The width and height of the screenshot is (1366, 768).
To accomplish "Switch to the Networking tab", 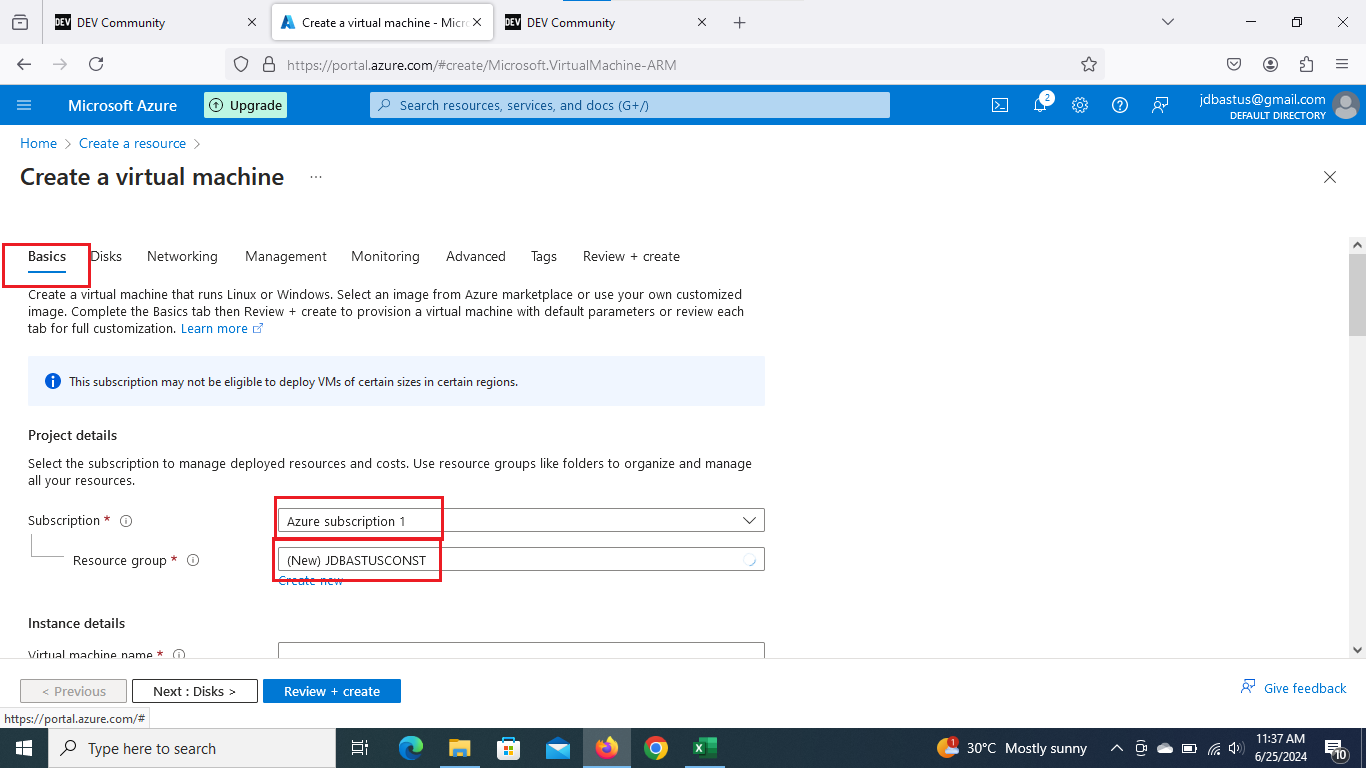I will [x=182, y=257].
